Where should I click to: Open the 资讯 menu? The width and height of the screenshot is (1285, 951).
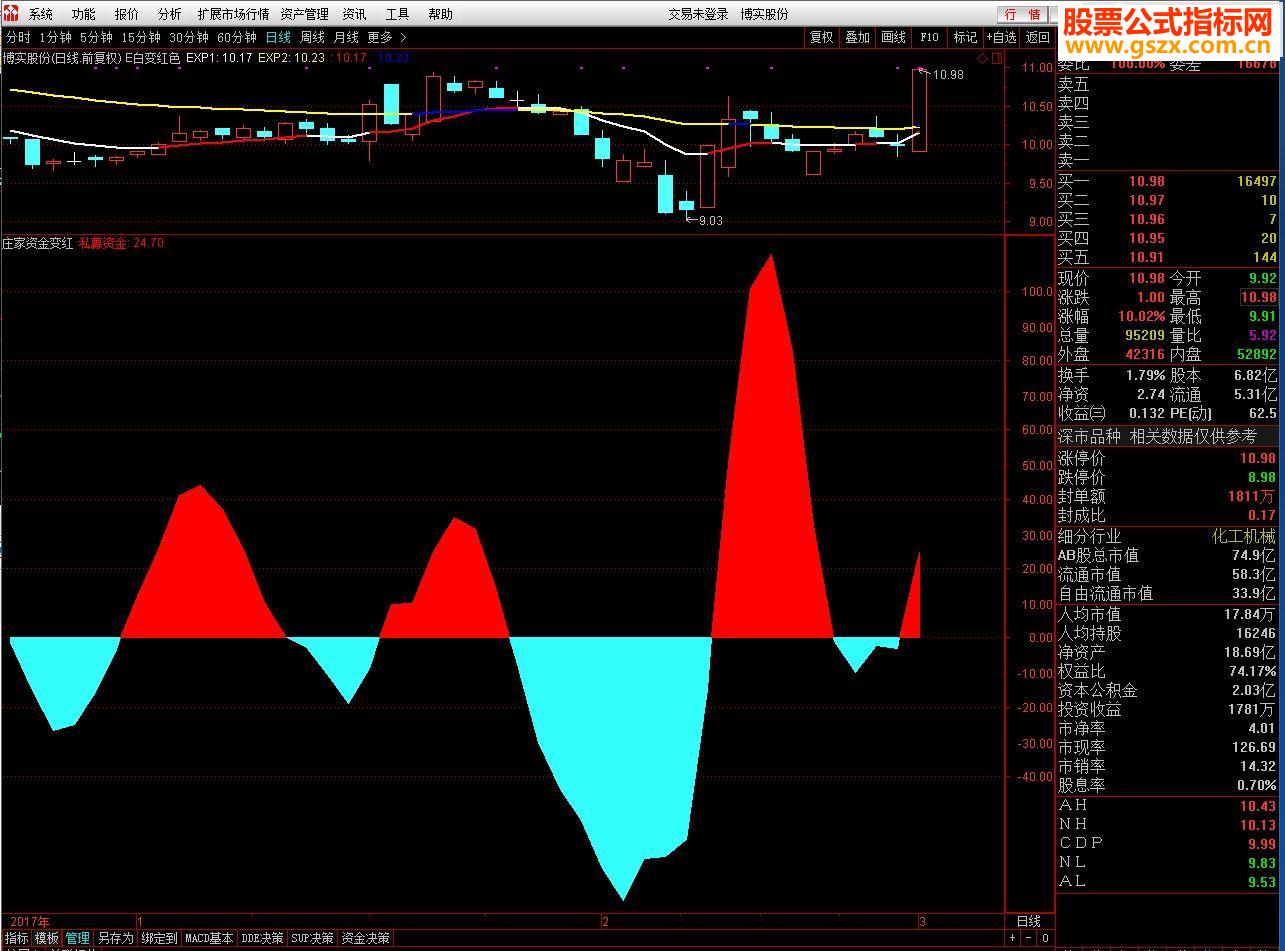pyautogui.click(x=354, y=14)
